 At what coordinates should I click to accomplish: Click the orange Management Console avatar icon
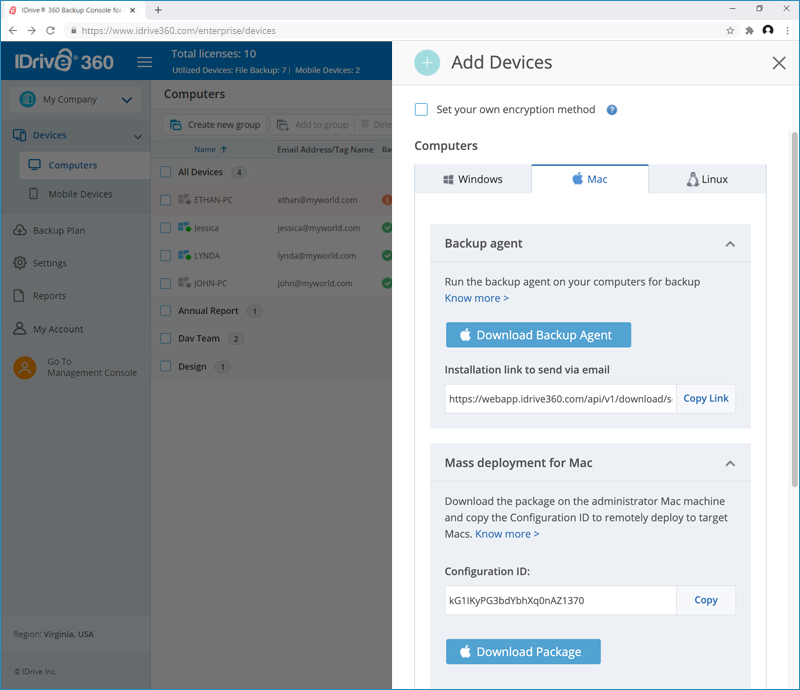point(24,367)
